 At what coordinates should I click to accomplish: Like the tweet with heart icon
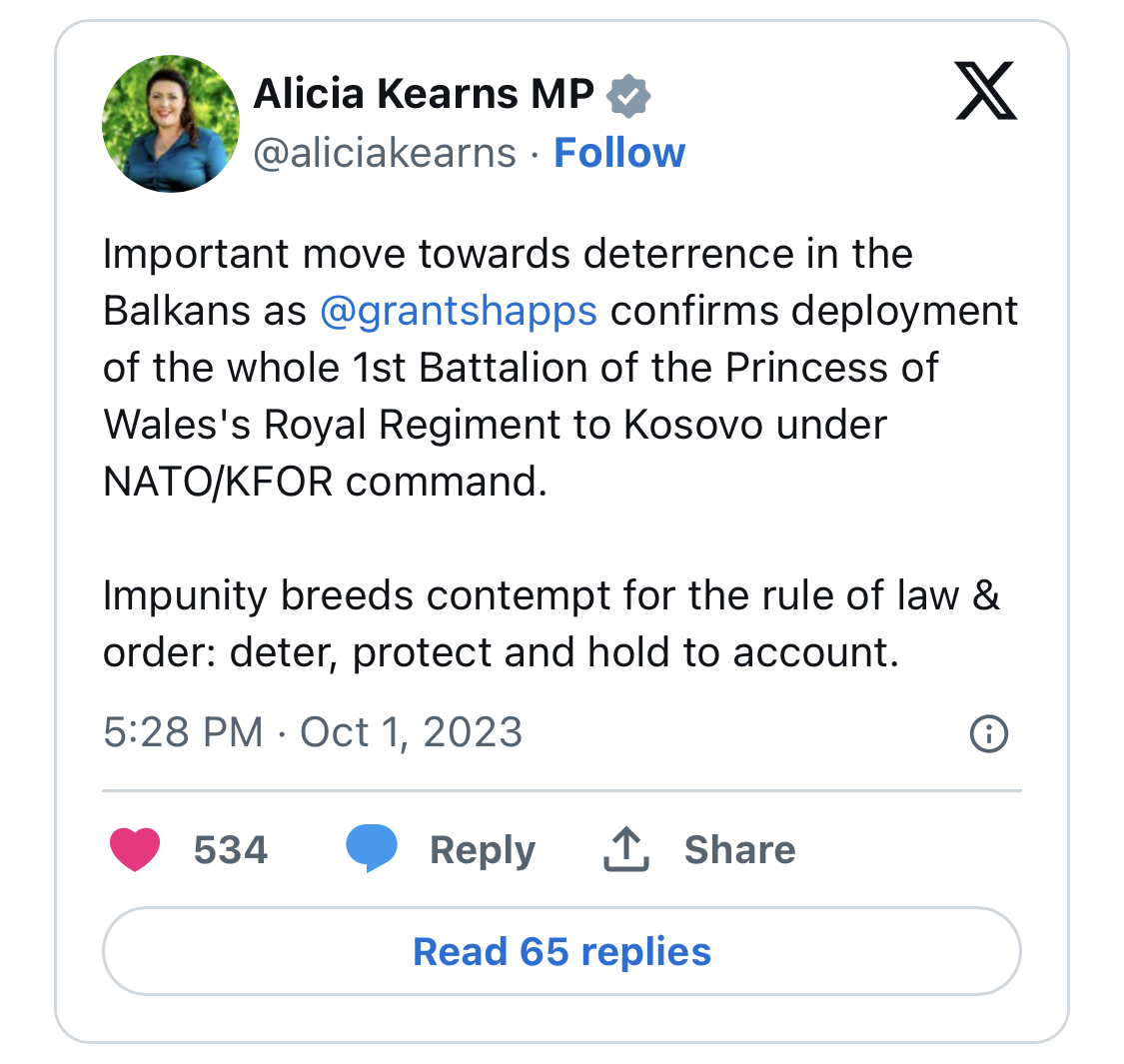point(135,849)
